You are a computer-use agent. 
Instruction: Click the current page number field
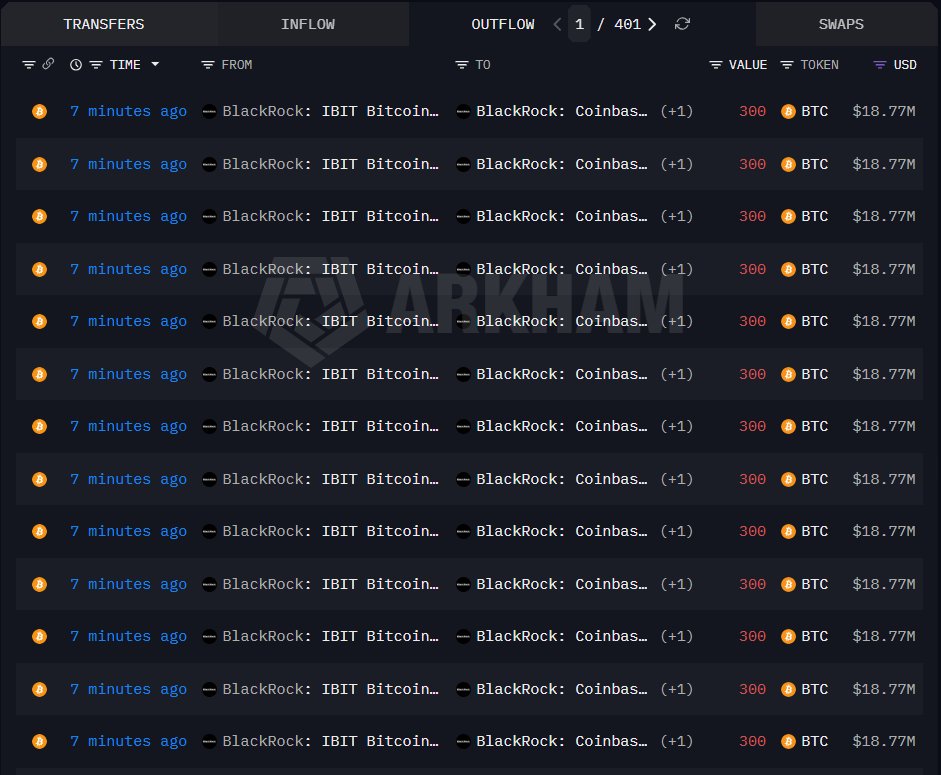(579, 24)
